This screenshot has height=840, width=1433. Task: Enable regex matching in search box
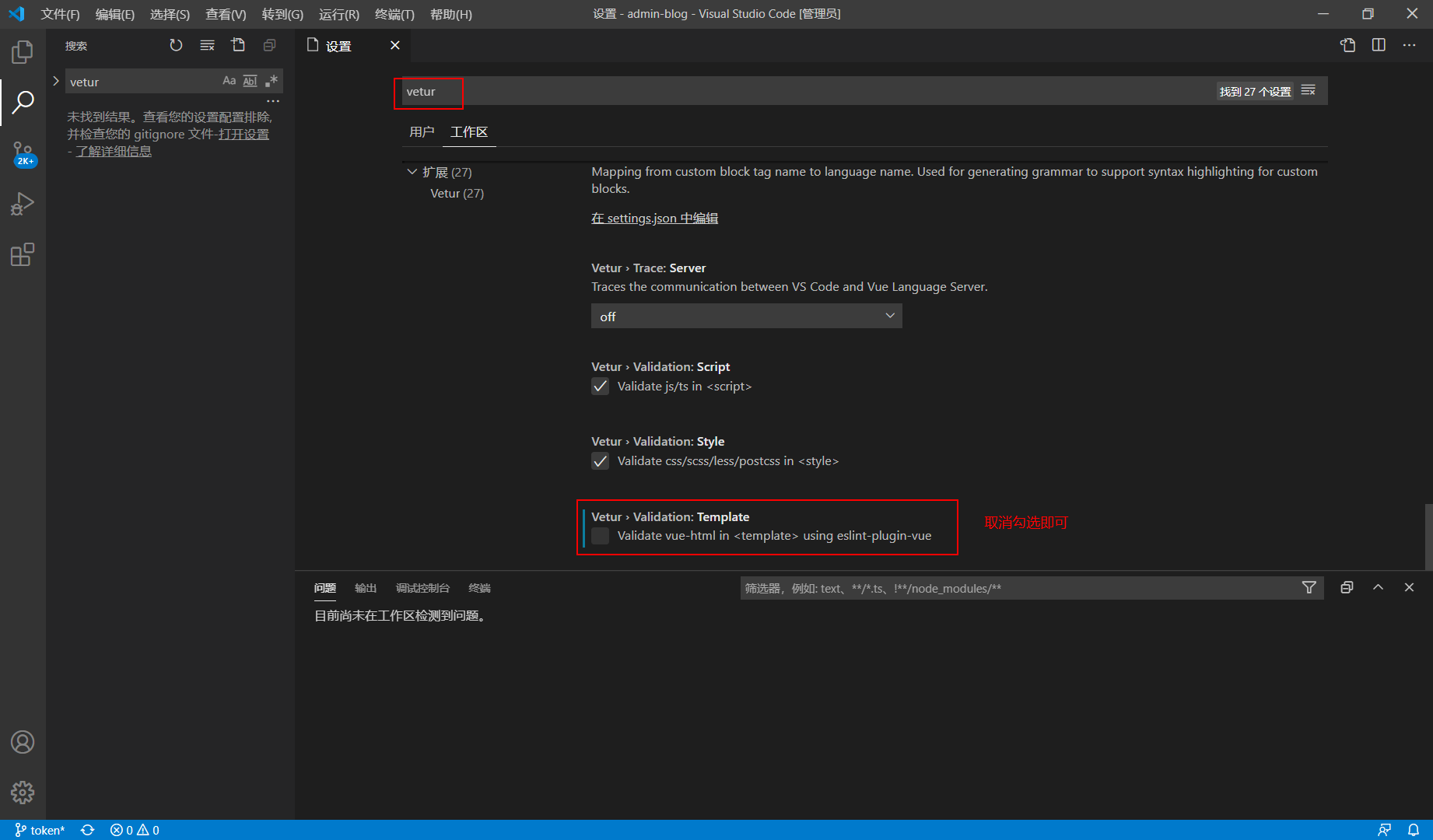point(272,80)
